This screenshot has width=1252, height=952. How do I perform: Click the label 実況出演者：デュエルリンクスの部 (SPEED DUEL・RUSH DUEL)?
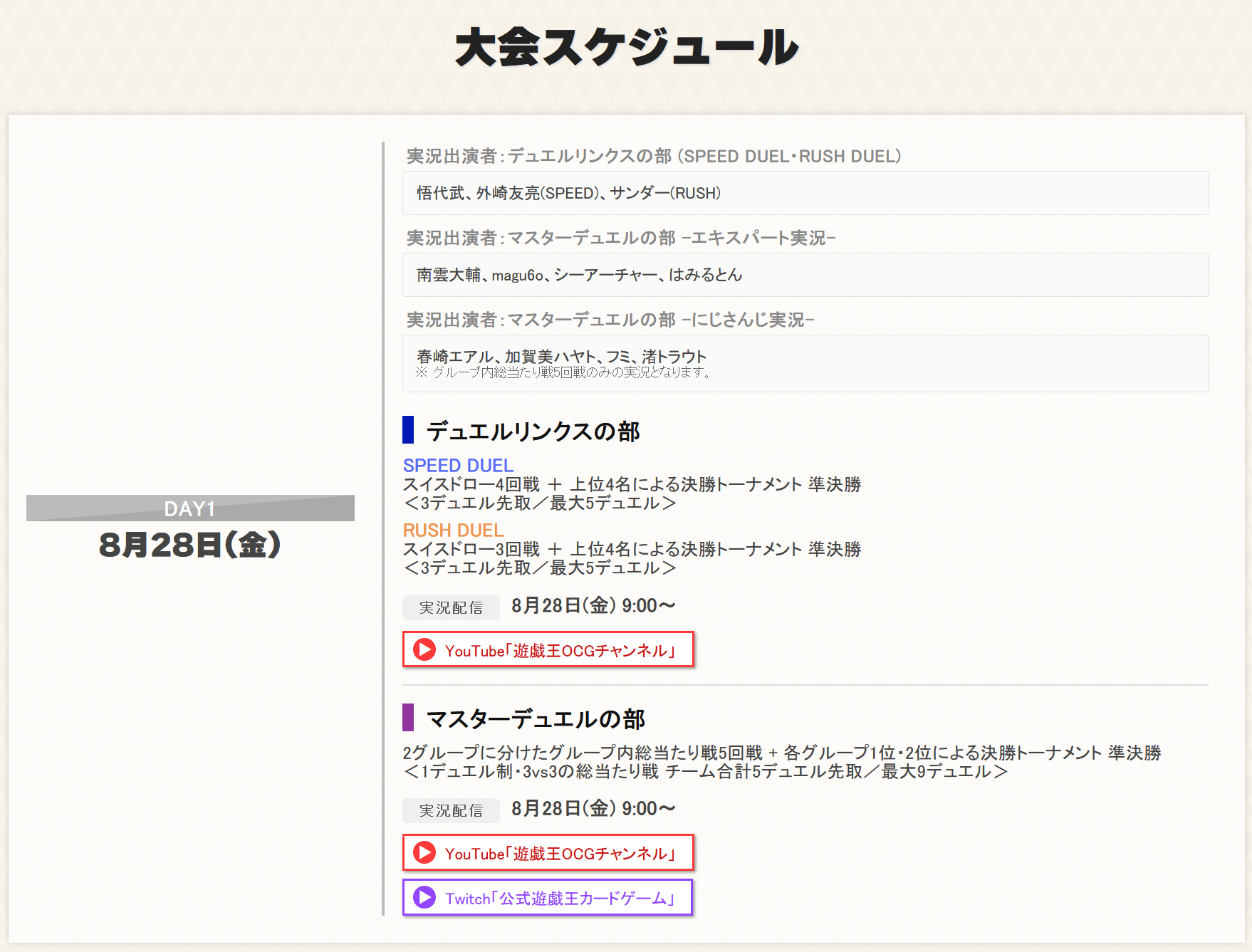coord(654,156)
